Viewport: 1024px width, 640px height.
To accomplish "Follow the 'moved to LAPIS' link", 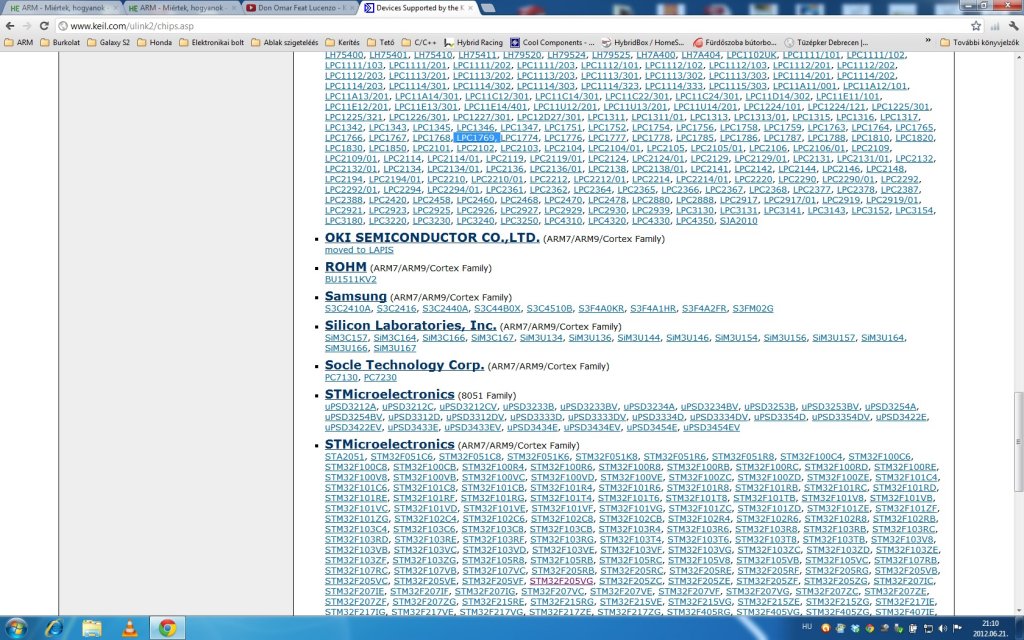I will pos(359,249).
